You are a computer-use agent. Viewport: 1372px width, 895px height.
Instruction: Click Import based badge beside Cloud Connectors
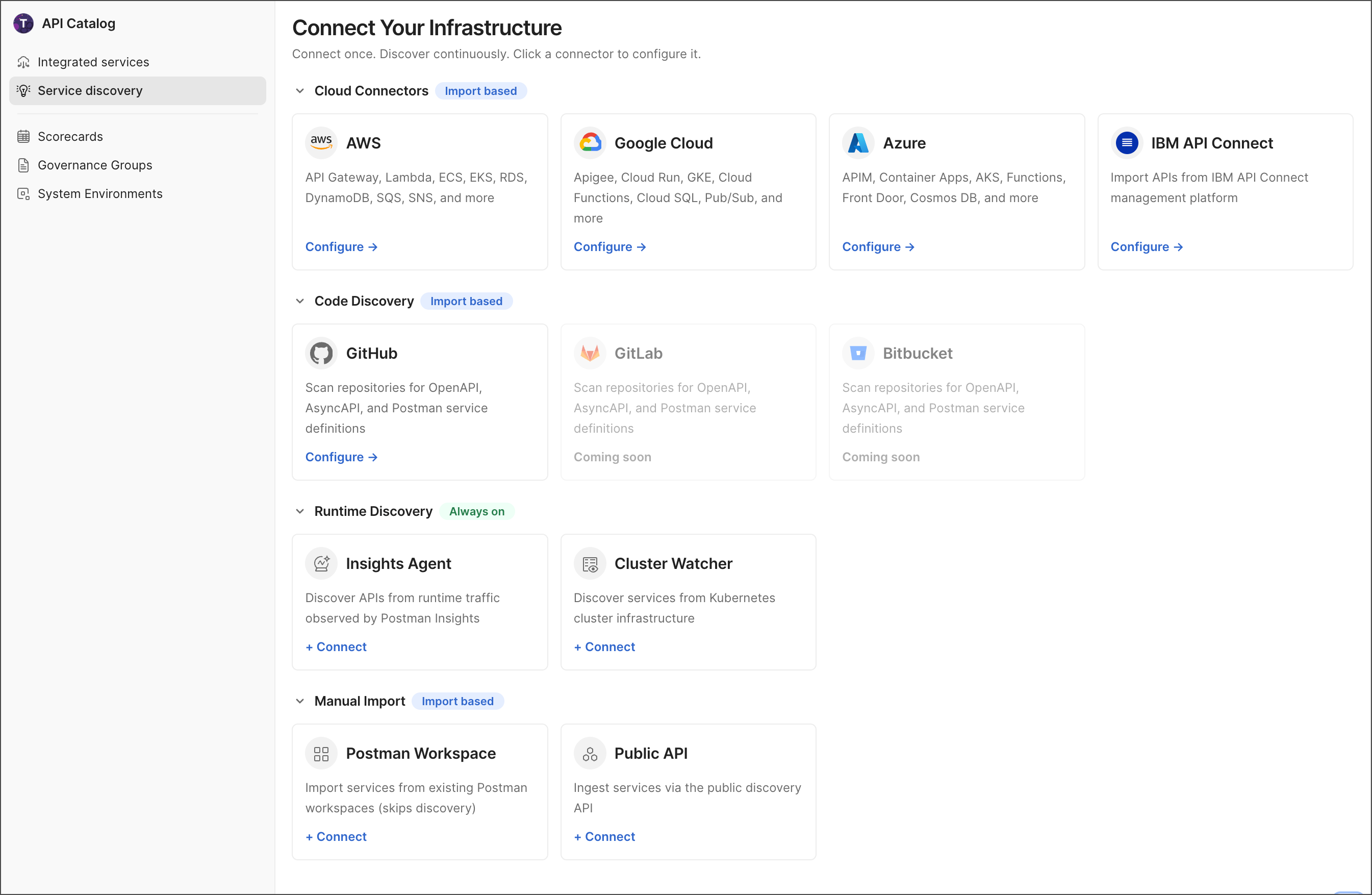[x=481, y=91]
